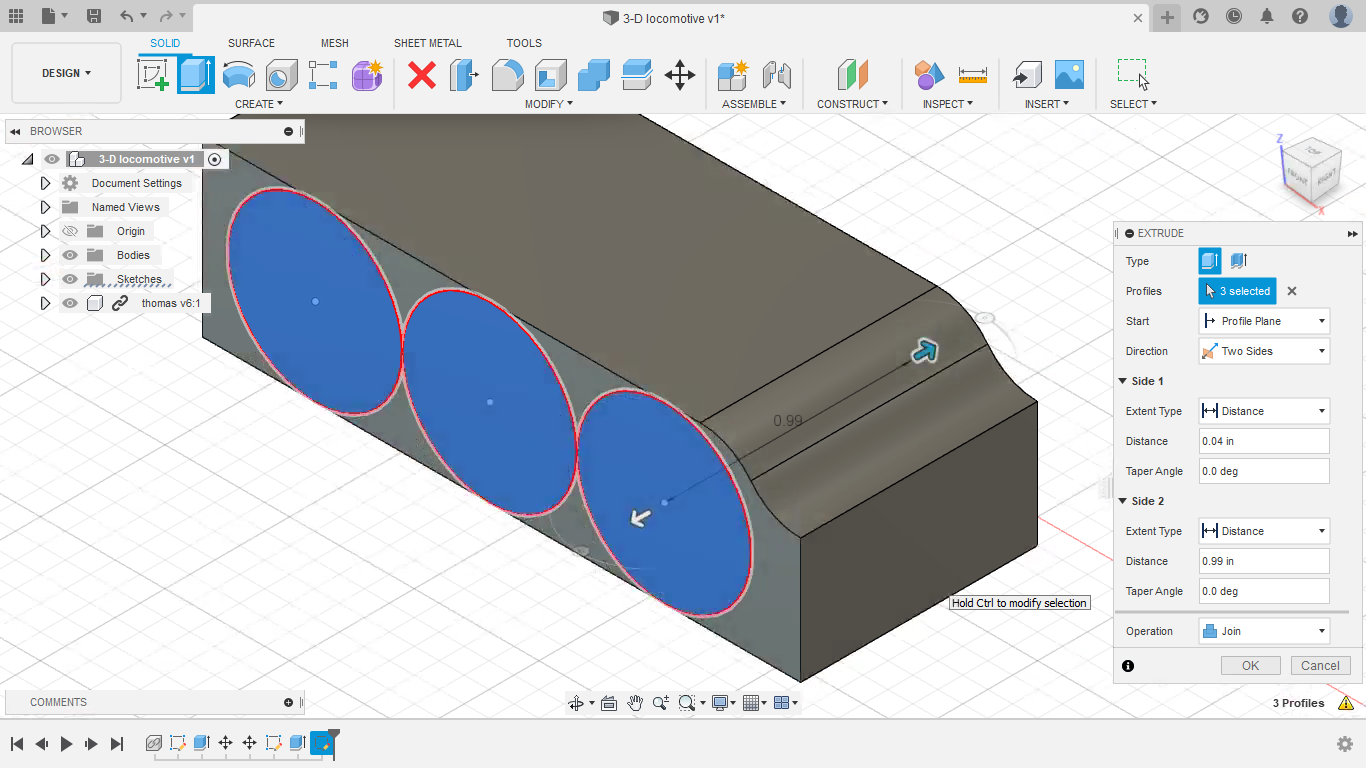
Task: Select the Press Pull tool
Action: [x=464, y=75]
